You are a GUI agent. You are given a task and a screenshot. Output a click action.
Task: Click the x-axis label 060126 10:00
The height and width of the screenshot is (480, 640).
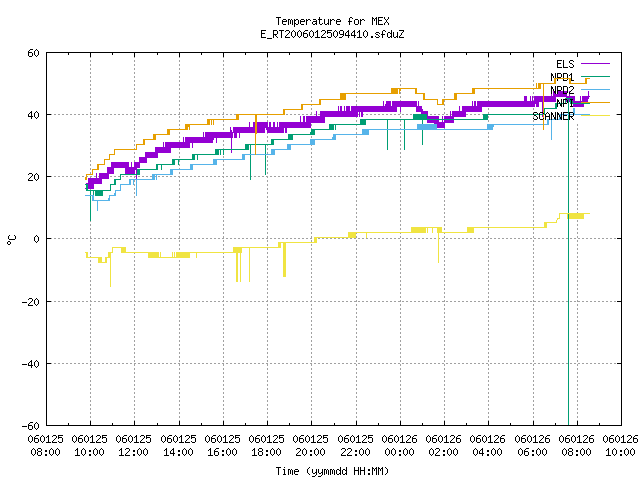(x=621, y=446)
